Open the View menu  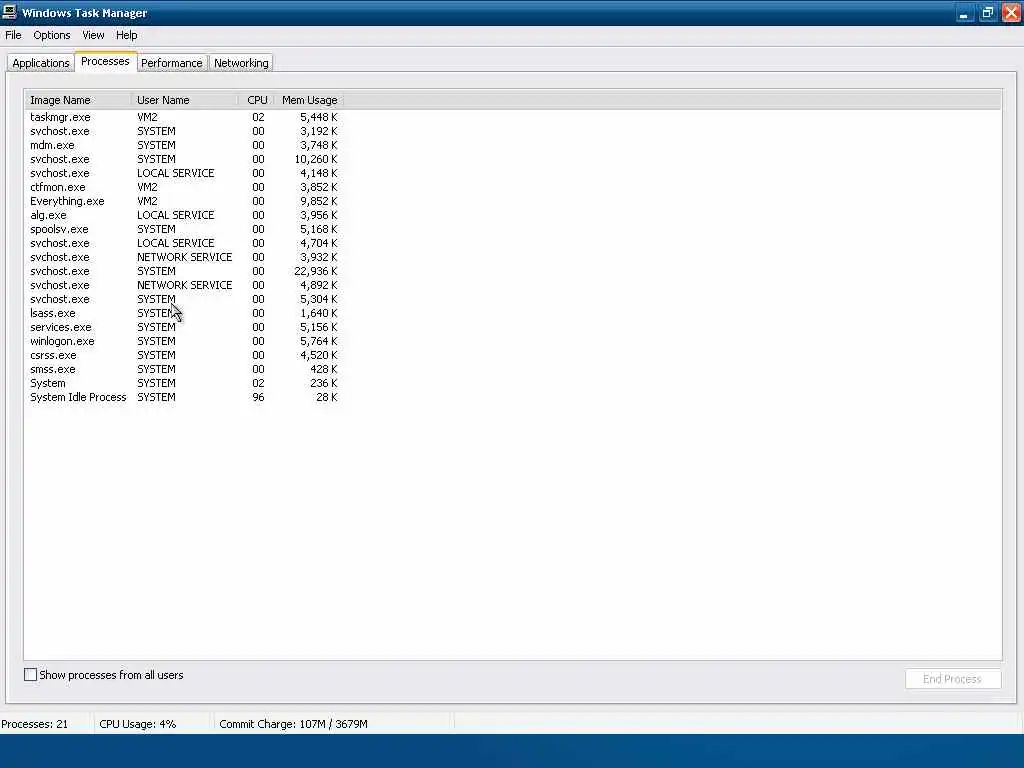[x=93, y=35]
